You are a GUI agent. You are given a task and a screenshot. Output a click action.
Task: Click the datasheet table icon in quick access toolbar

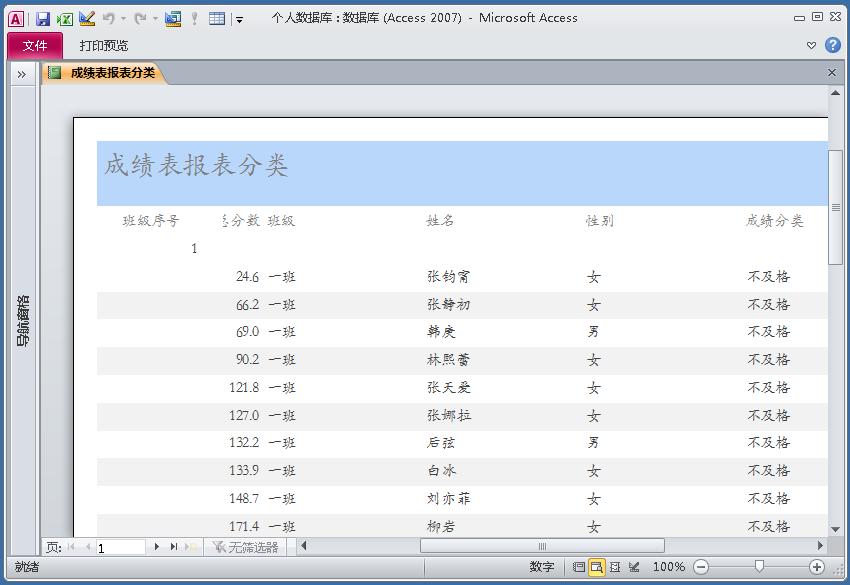coord(217,18)
